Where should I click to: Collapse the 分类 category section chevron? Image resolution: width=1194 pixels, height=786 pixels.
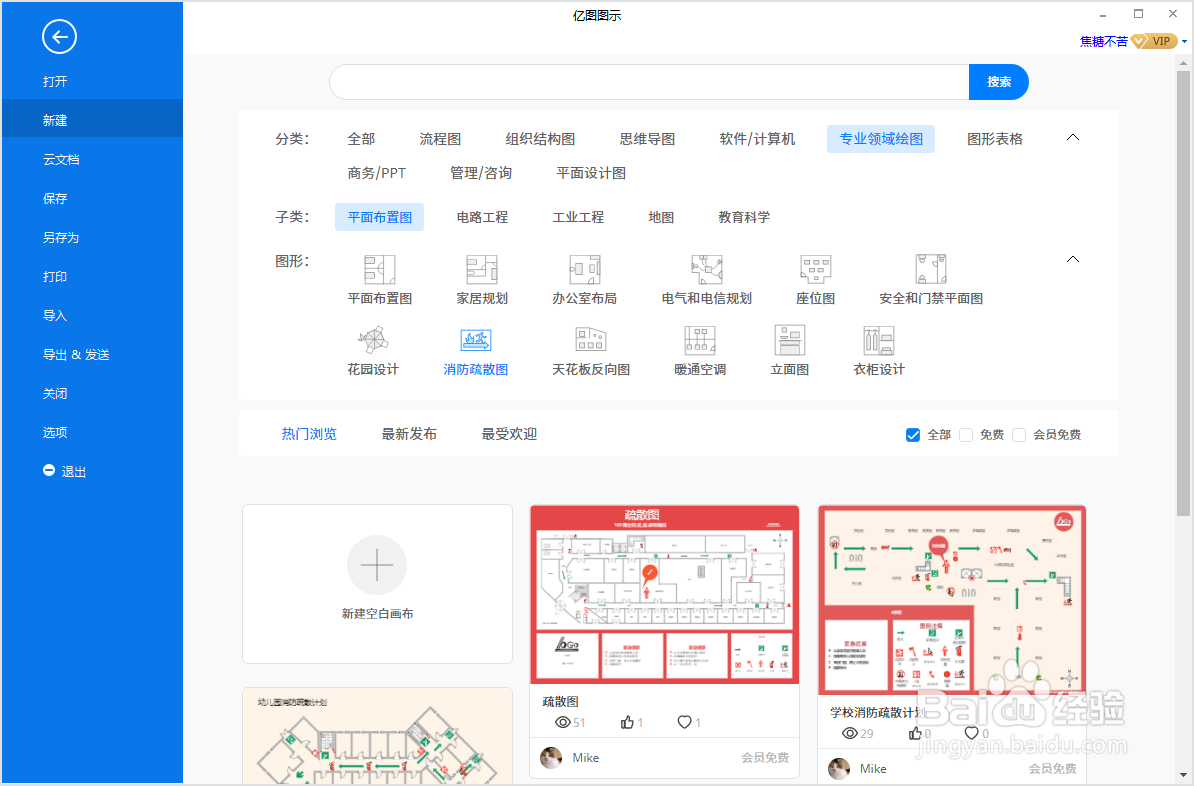point(1073,138)
